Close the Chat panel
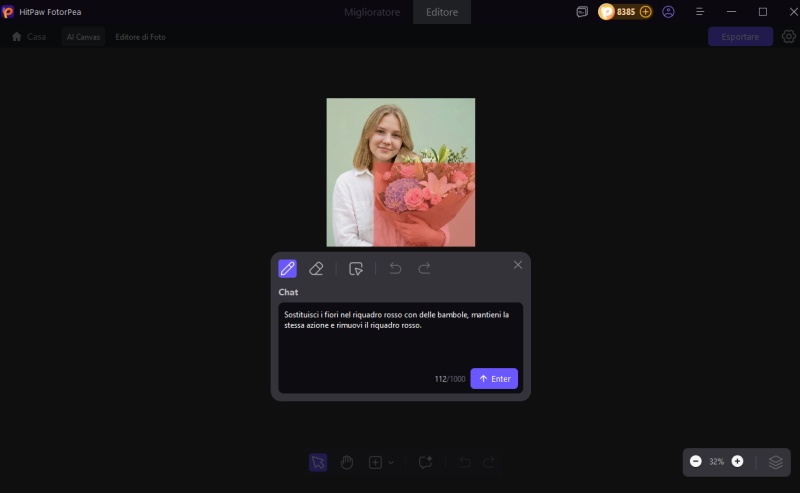Image resolution: width=800 pixels, height=493 pixels. tap(518, 264)
